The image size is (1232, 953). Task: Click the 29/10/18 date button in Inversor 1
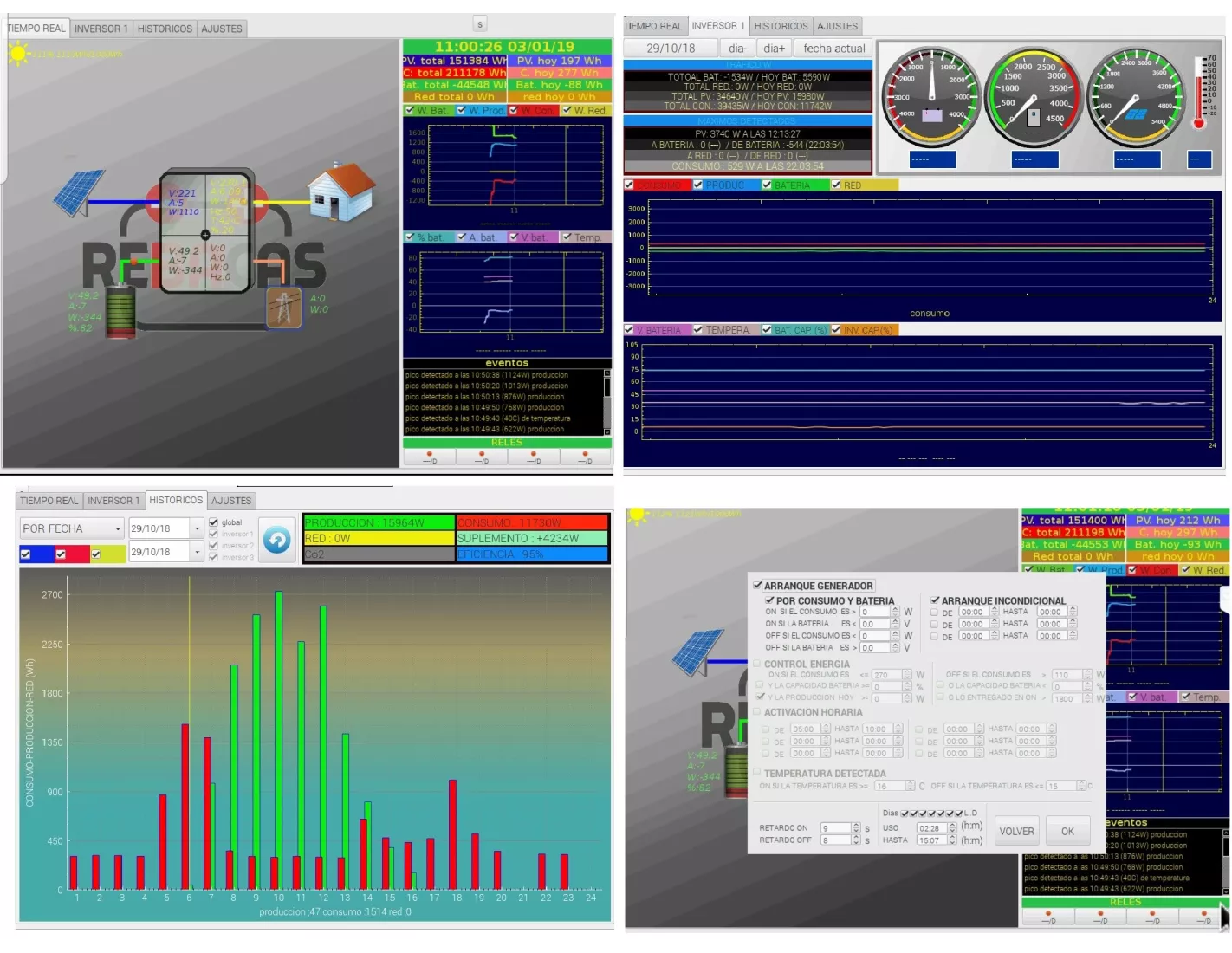[671, 49]
